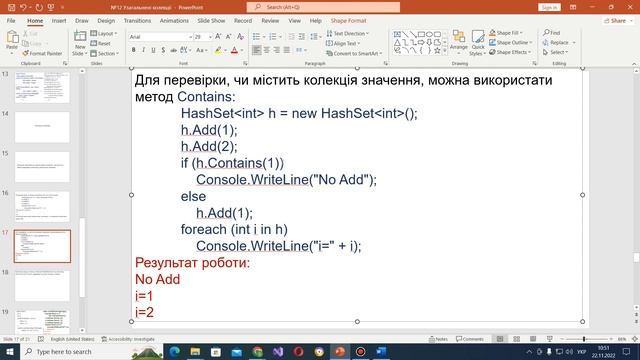The height and width of the screenshot is (360, 640).
Task: Justify the text
Action: coord(287,50)
